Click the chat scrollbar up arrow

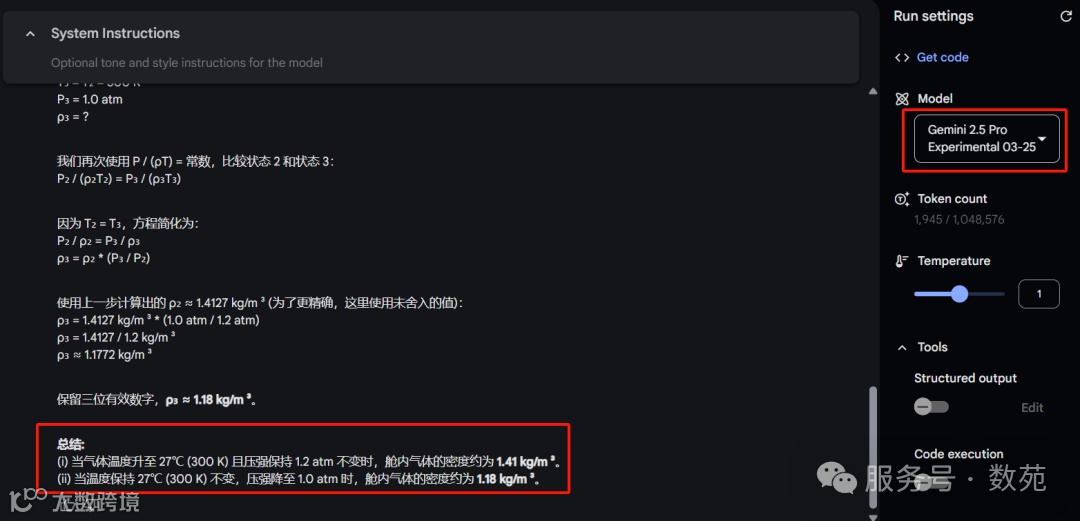[873, 91]
